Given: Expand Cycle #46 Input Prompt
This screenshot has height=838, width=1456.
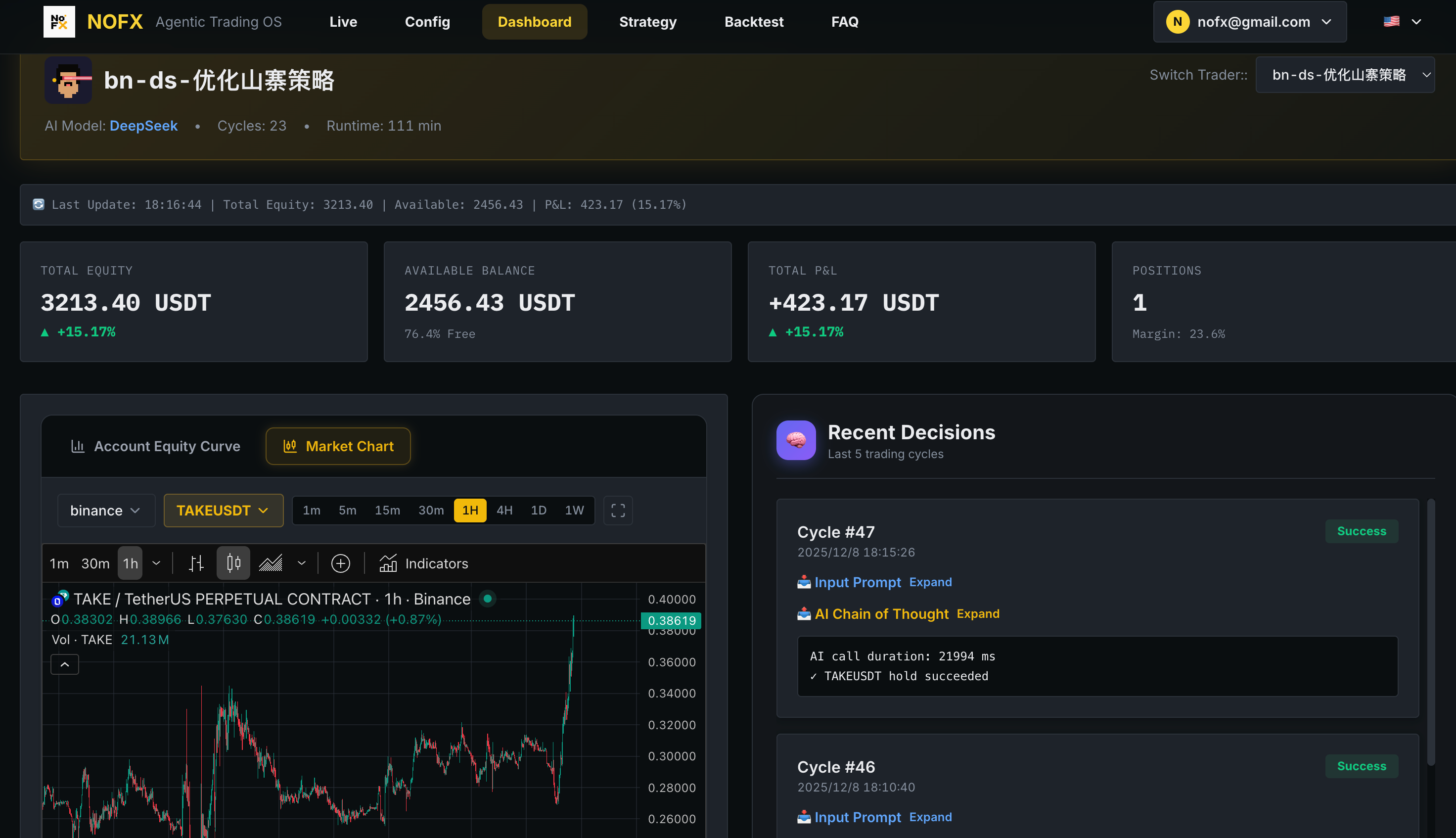Looking at the screenshot, I should click(x=930, y=817).
